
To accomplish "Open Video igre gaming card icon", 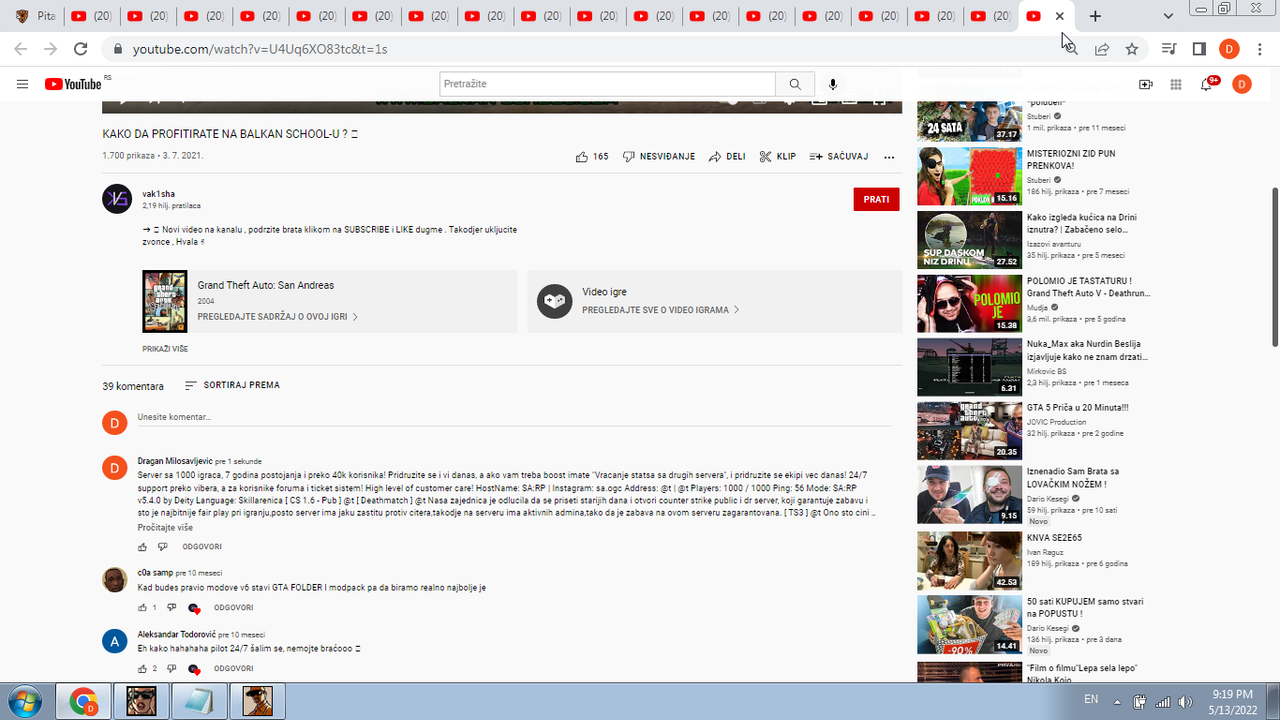I will pyautogui.click(x=554, y=301).
